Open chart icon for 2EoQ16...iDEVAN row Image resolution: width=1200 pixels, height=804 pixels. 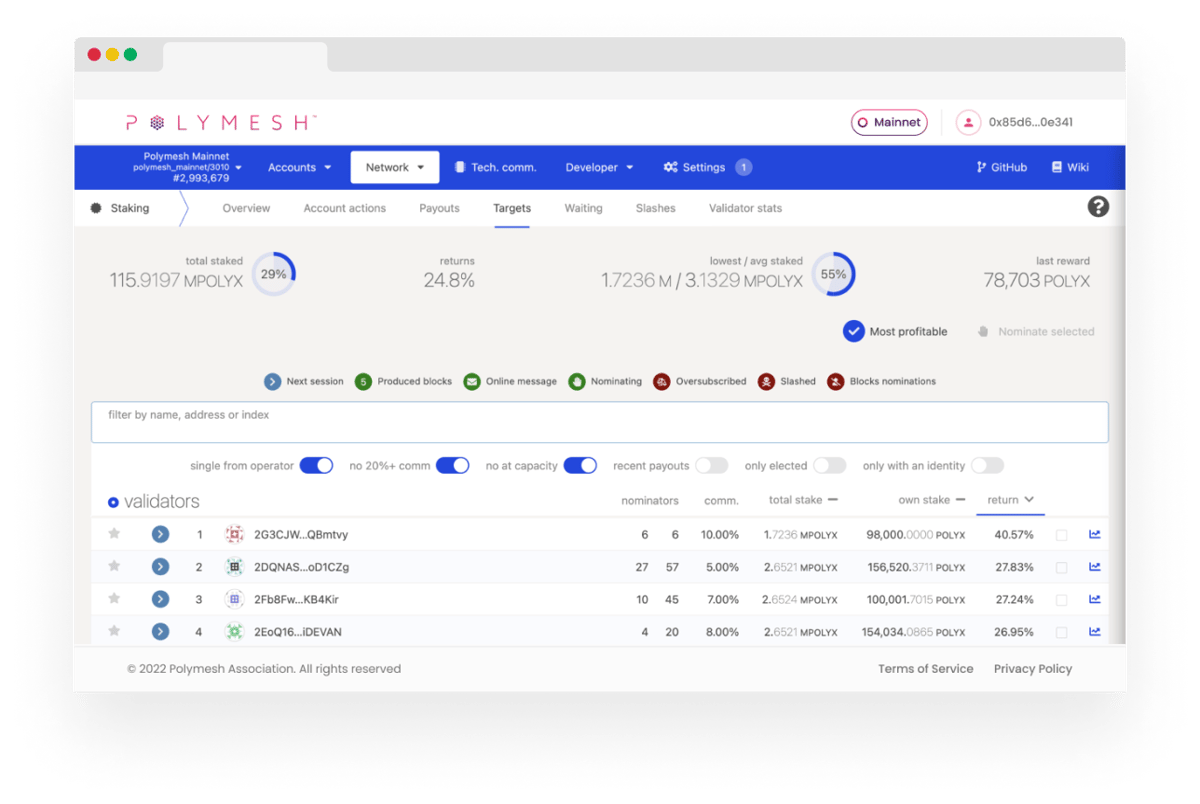tap(1095, 631)
